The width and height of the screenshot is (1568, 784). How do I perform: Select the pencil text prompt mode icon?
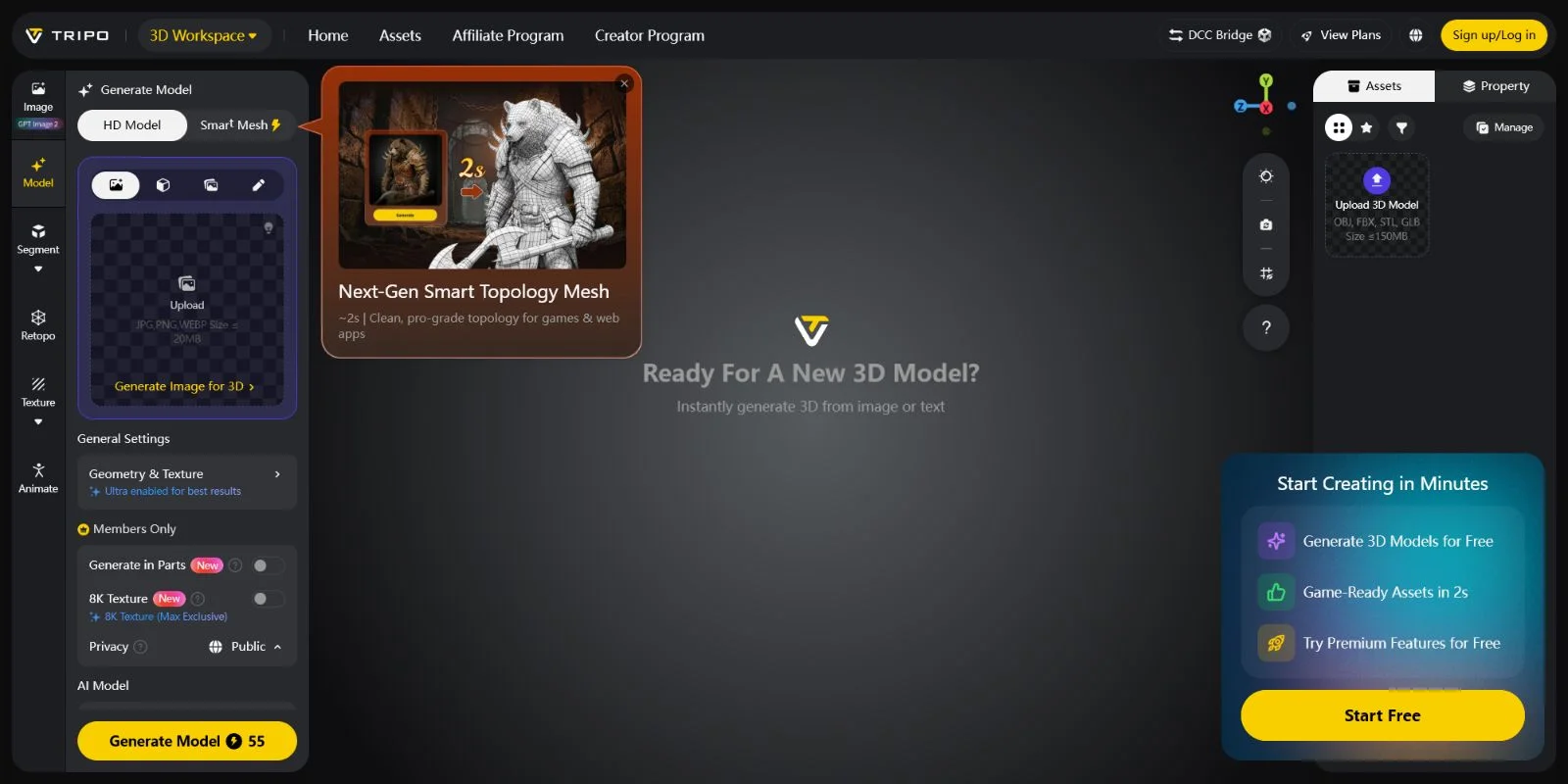pos(259,185)
